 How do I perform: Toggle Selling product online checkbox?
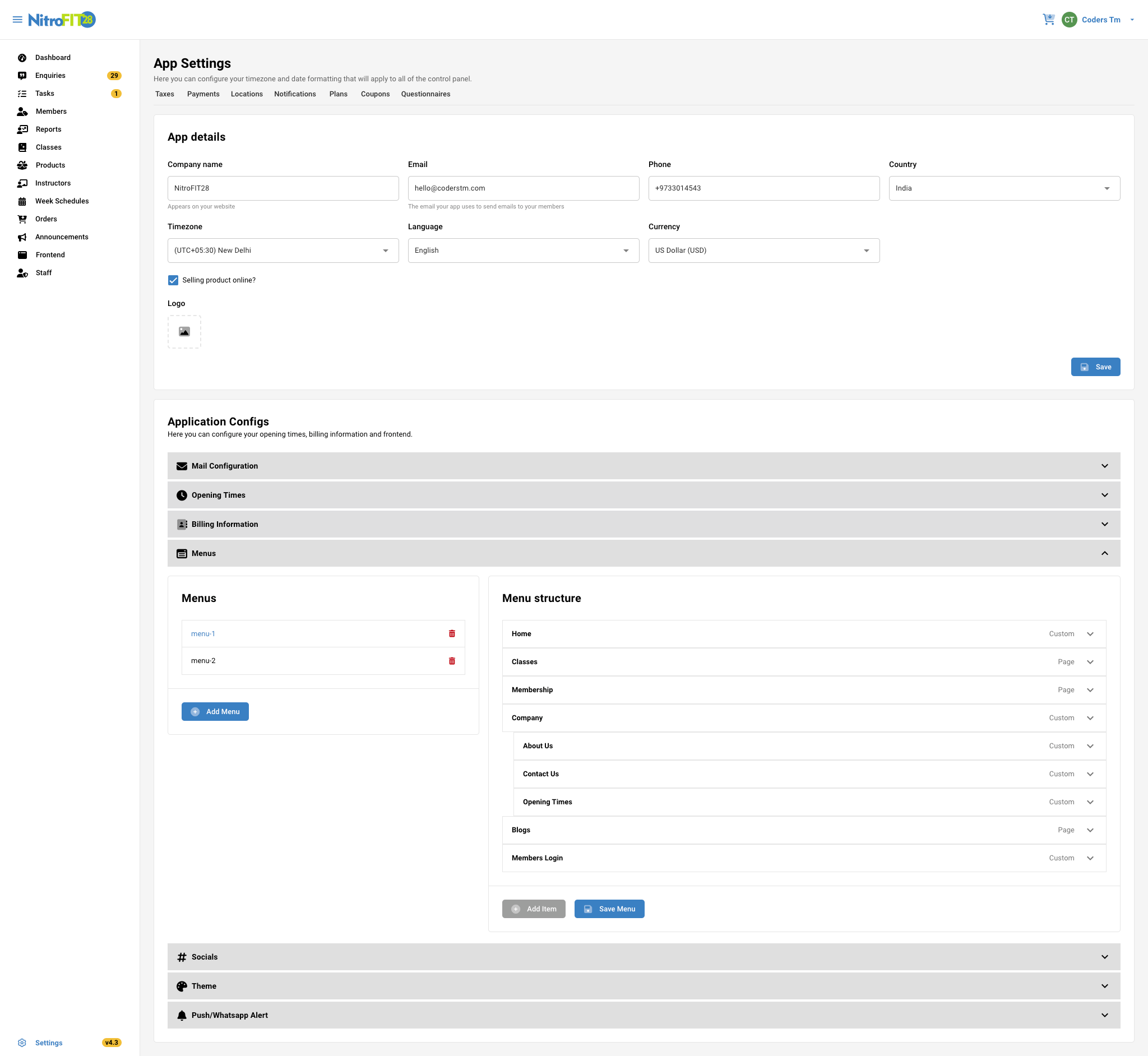173,280
